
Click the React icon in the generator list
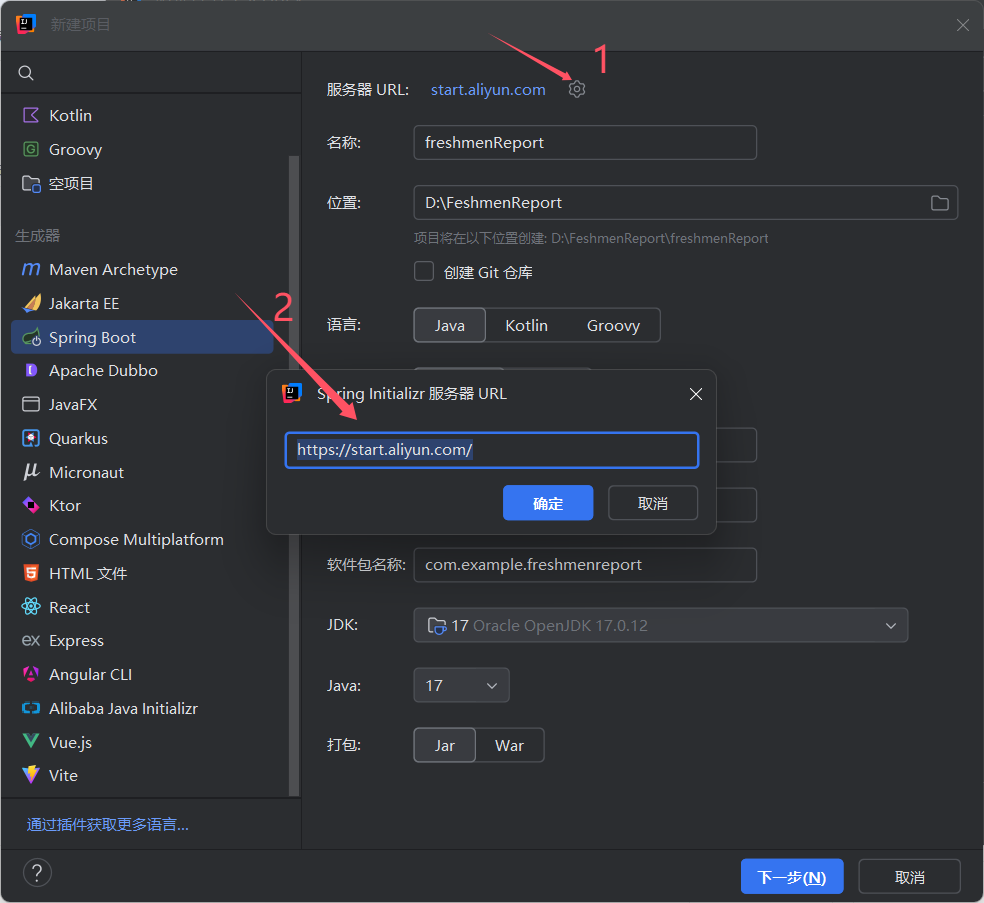coord(30,606)
